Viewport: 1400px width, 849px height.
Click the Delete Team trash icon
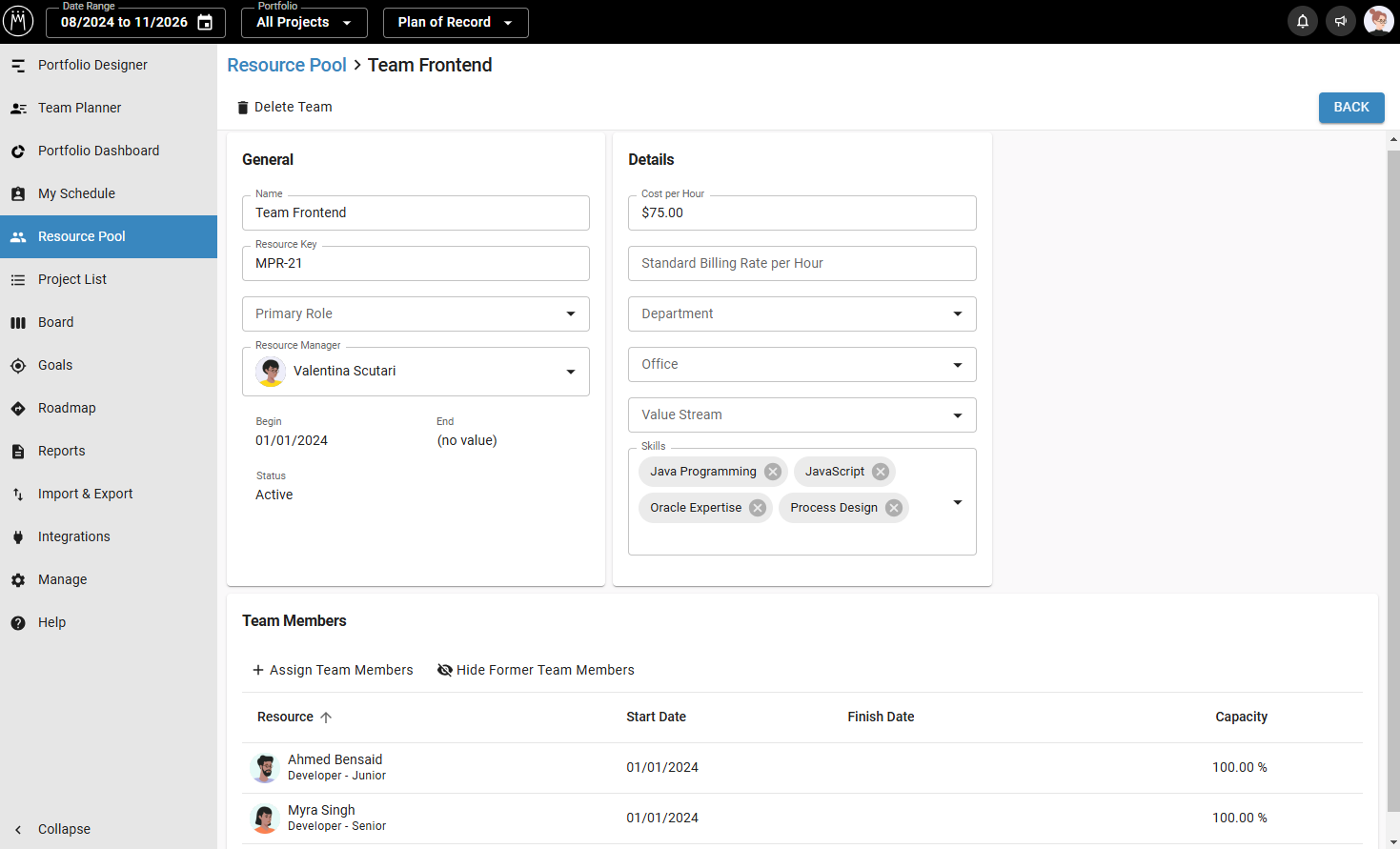pos(243,107)
